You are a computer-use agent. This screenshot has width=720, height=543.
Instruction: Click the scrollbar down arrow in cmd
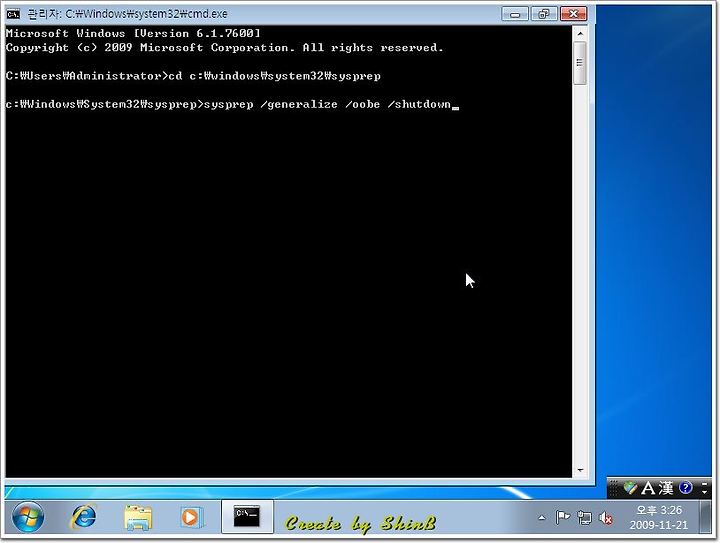[x=580, y=470]
